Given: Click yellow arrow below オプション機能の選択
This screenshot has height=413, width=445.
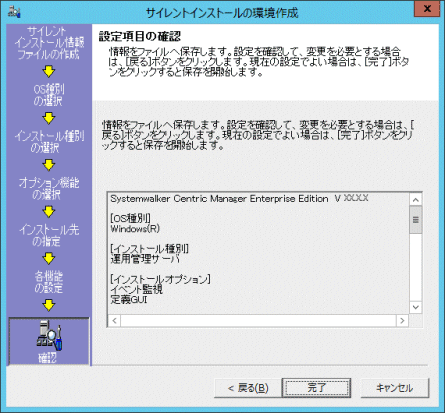Looking at the screenshot, I should [49, 212].
